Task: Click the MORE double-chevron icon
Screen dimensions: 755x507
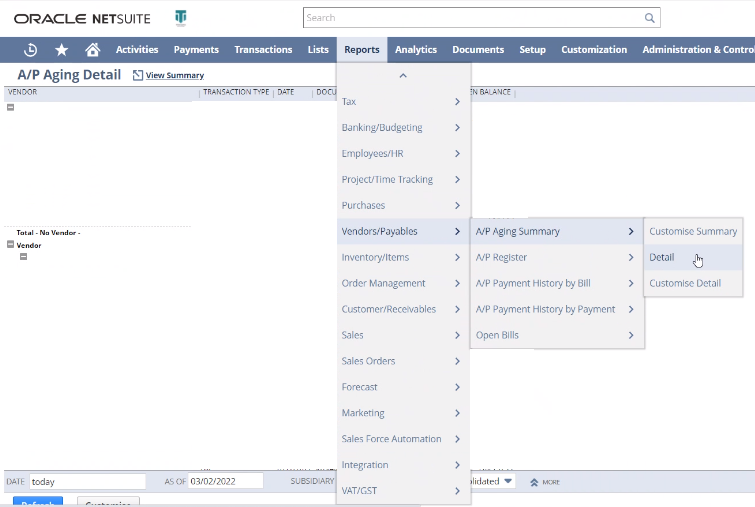Action: [534, 482]
